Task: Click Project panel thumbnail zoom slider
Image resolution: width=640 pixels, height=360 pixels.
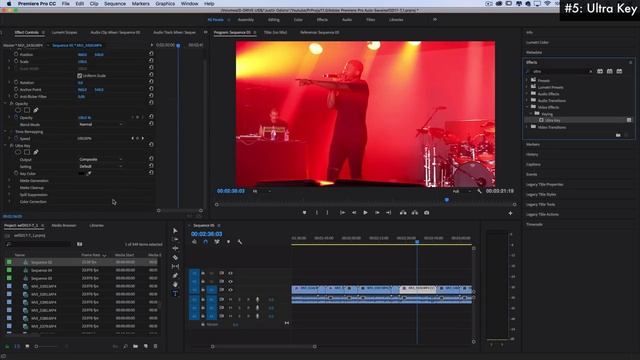Action: (x=36, y=347)
